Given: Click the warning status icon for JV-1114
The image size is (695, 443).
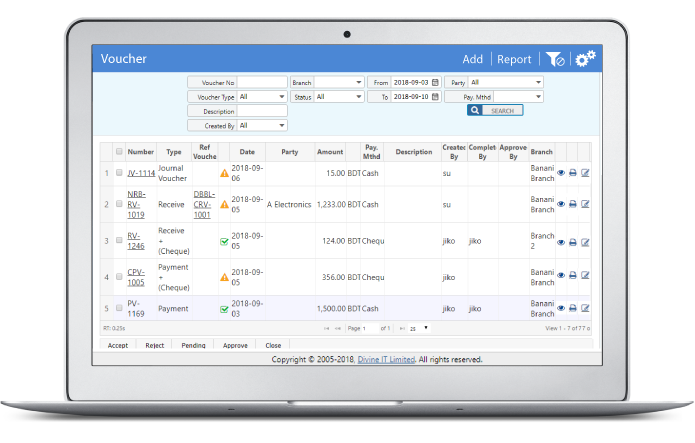Looking at the screenshot, I should [x=224, y=173].
